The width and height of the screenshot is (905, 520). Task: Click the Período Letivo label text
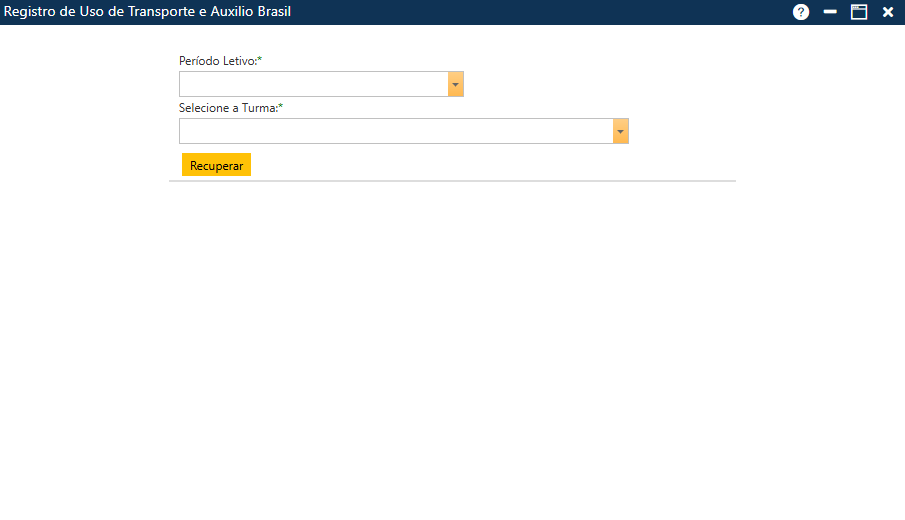(x=217, y=61)
